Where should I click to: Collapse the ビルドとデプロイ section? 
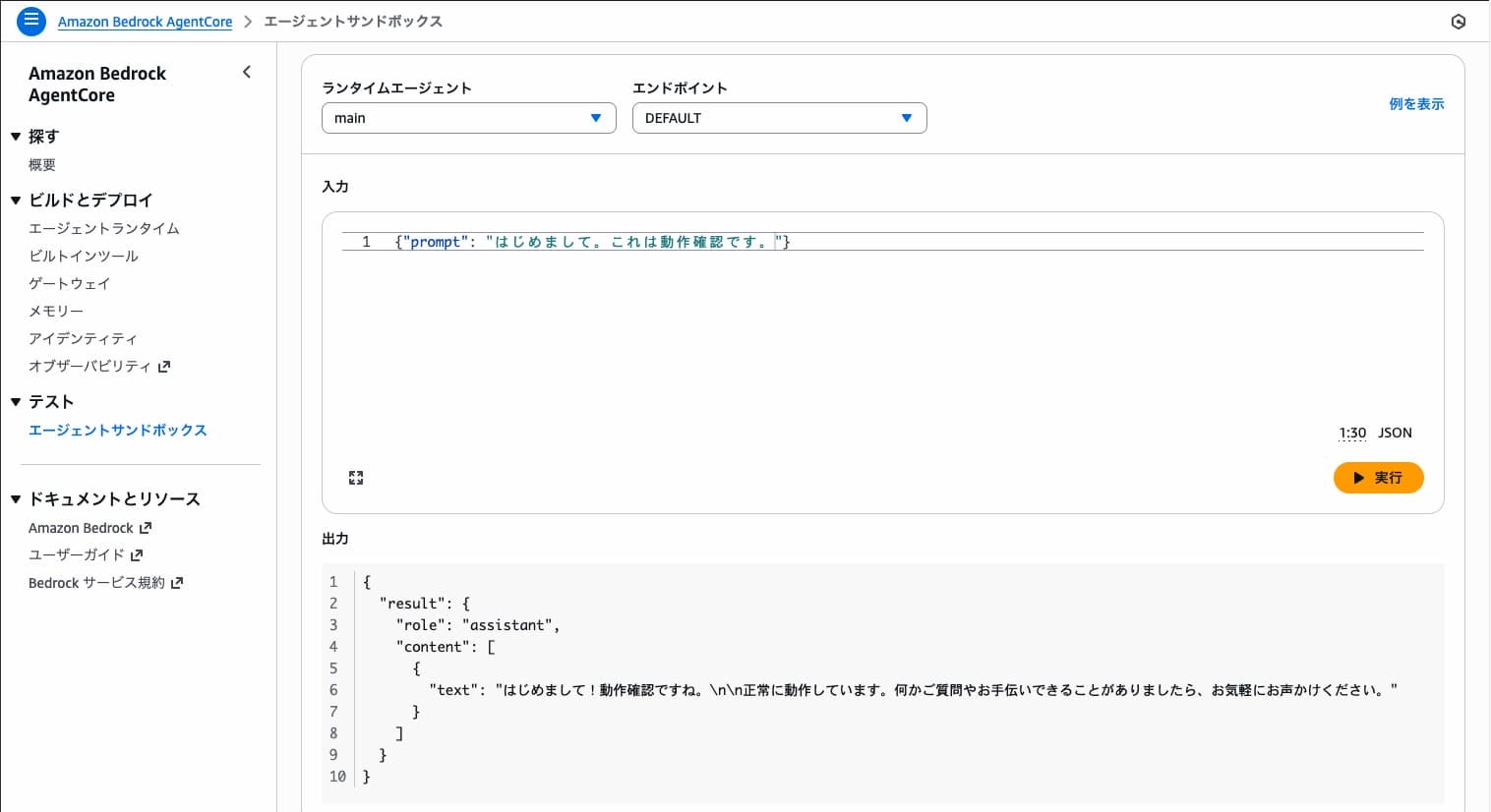pos(16,201)
